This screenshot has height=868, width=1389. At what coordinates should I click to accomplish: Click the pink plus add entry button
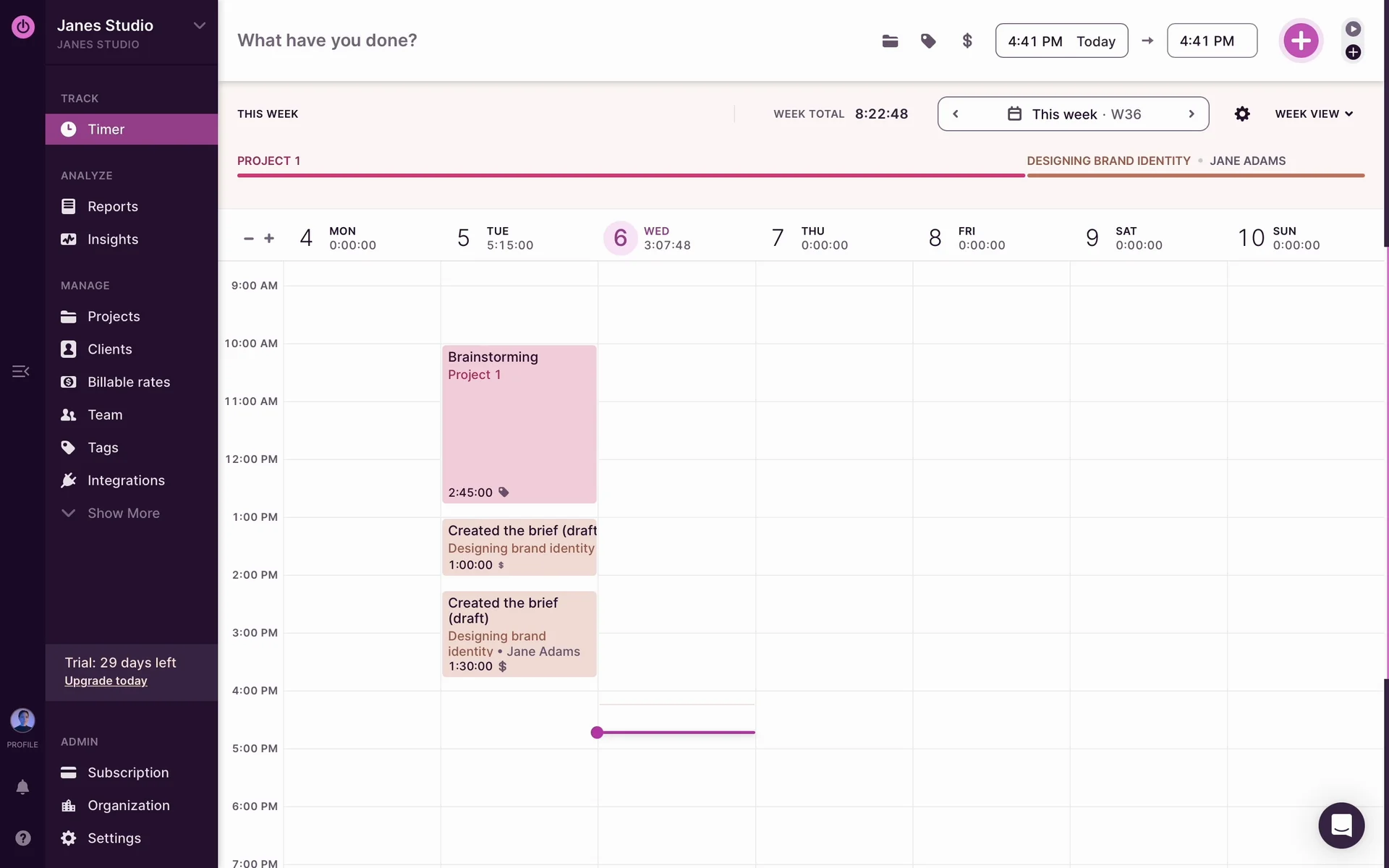click(1301, 41)
